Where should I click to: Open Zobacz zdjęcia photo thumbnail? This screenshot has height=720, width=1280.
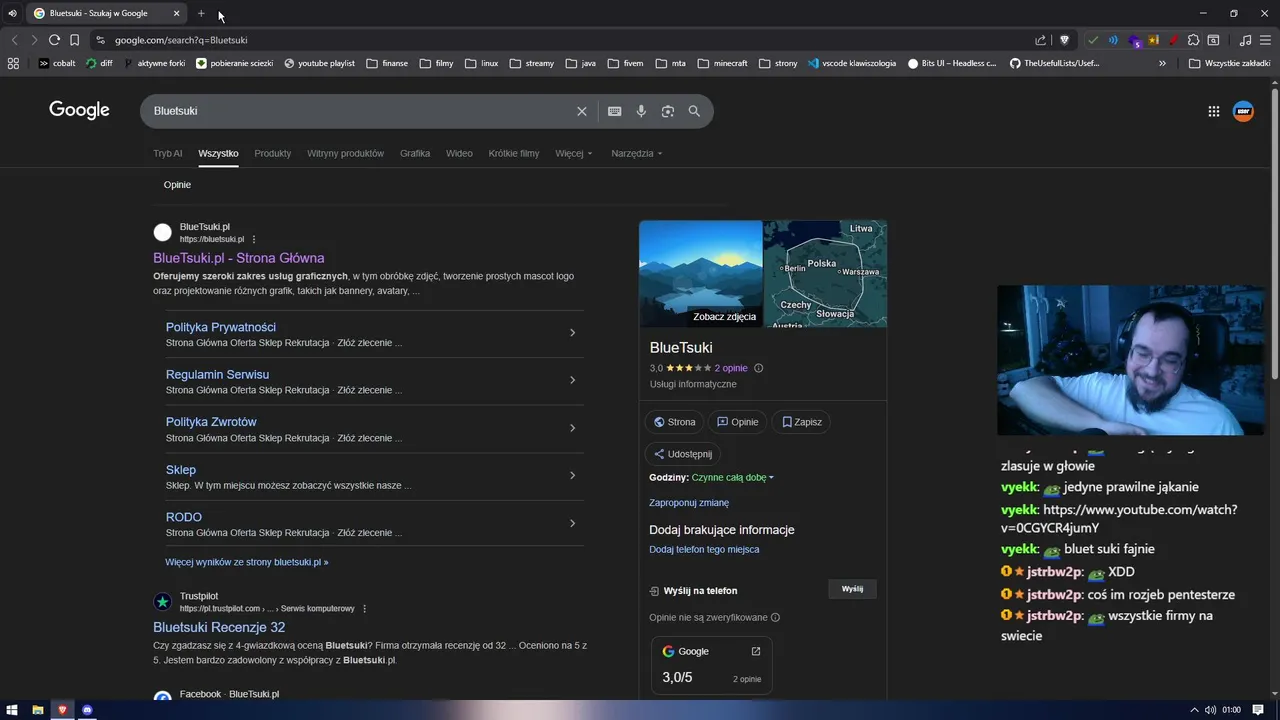pyautogui.click(x=701, y=274)
